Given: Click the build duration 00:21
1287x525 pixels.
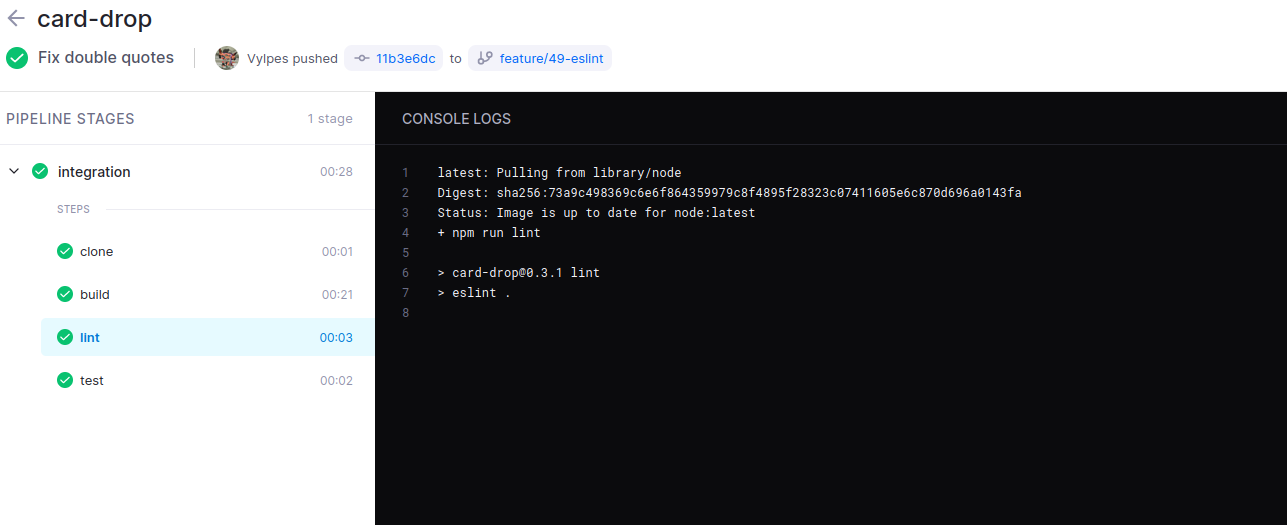Looking at the screenshot, I should click(x=337, y=294).
